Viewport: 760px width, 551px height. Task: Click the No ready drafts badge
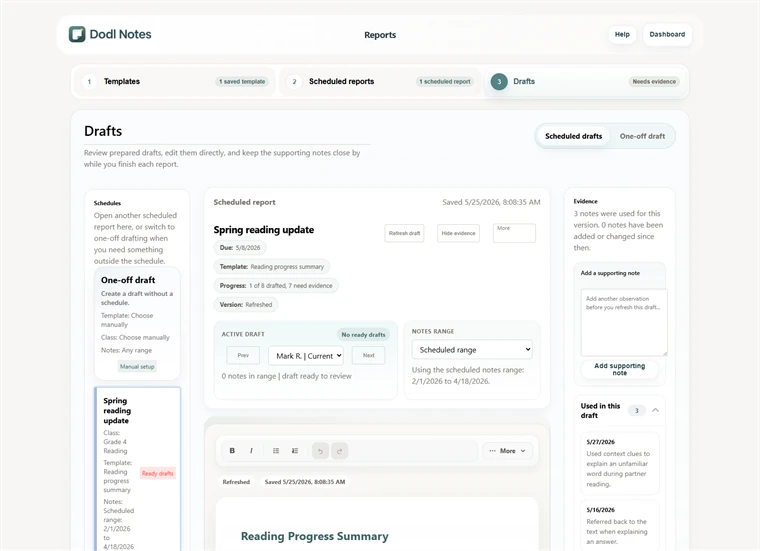(363, 334)
